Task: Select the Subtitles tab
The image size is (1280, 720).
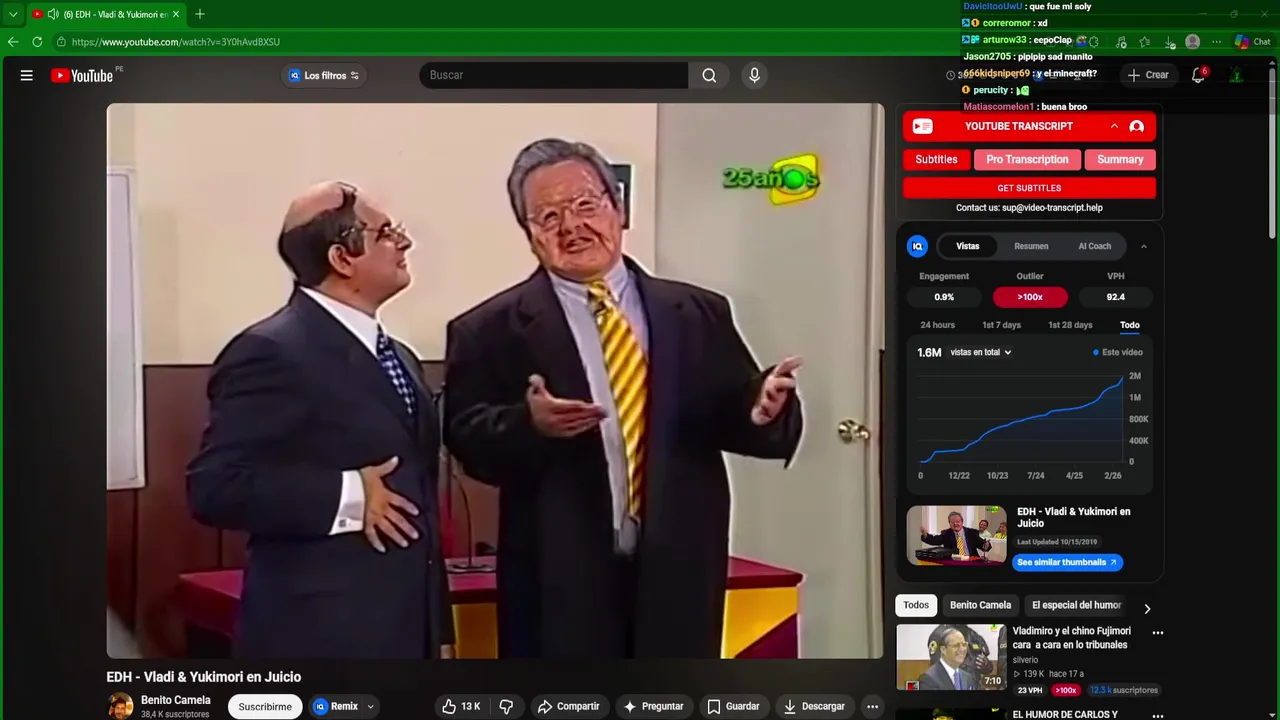Action: [936, 159]
